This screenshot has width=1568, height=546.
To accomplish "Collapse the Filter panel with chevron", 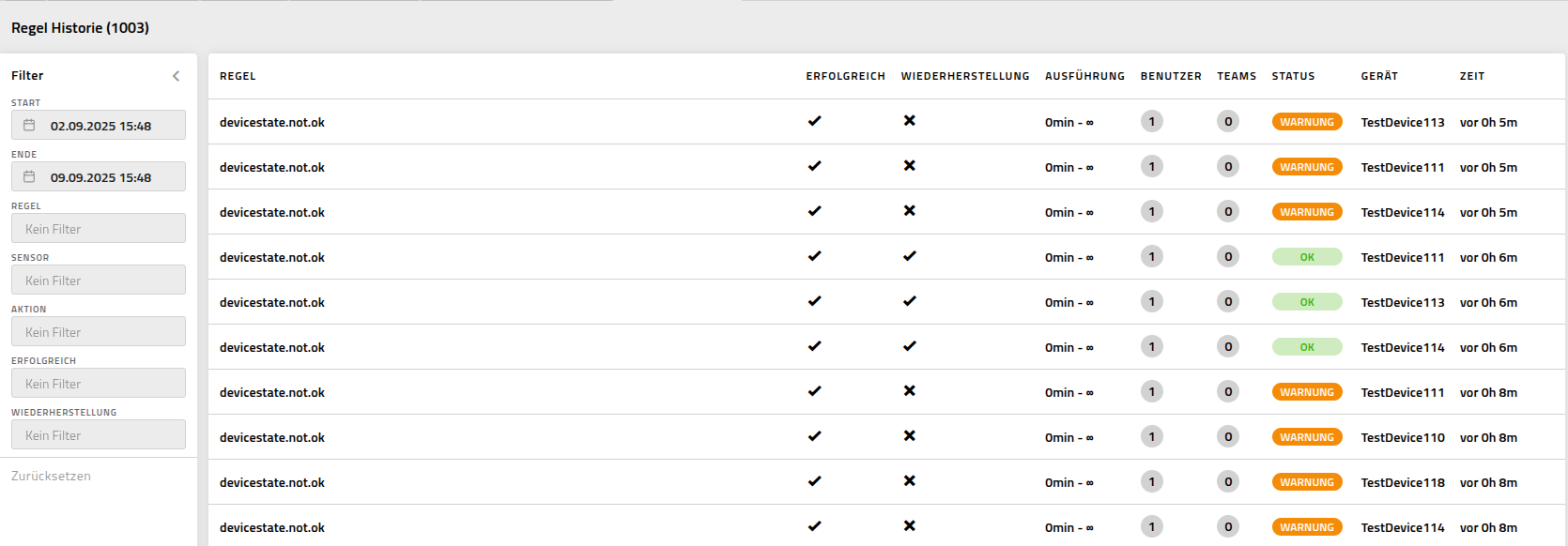I will 176,76.
